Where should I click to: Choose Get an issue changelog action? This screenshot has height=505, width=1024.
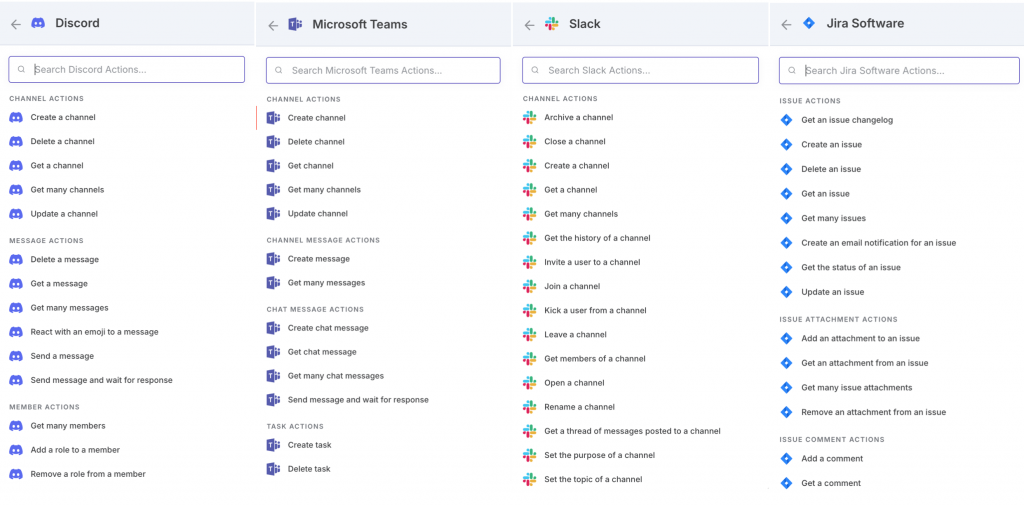tap(847, 120)
